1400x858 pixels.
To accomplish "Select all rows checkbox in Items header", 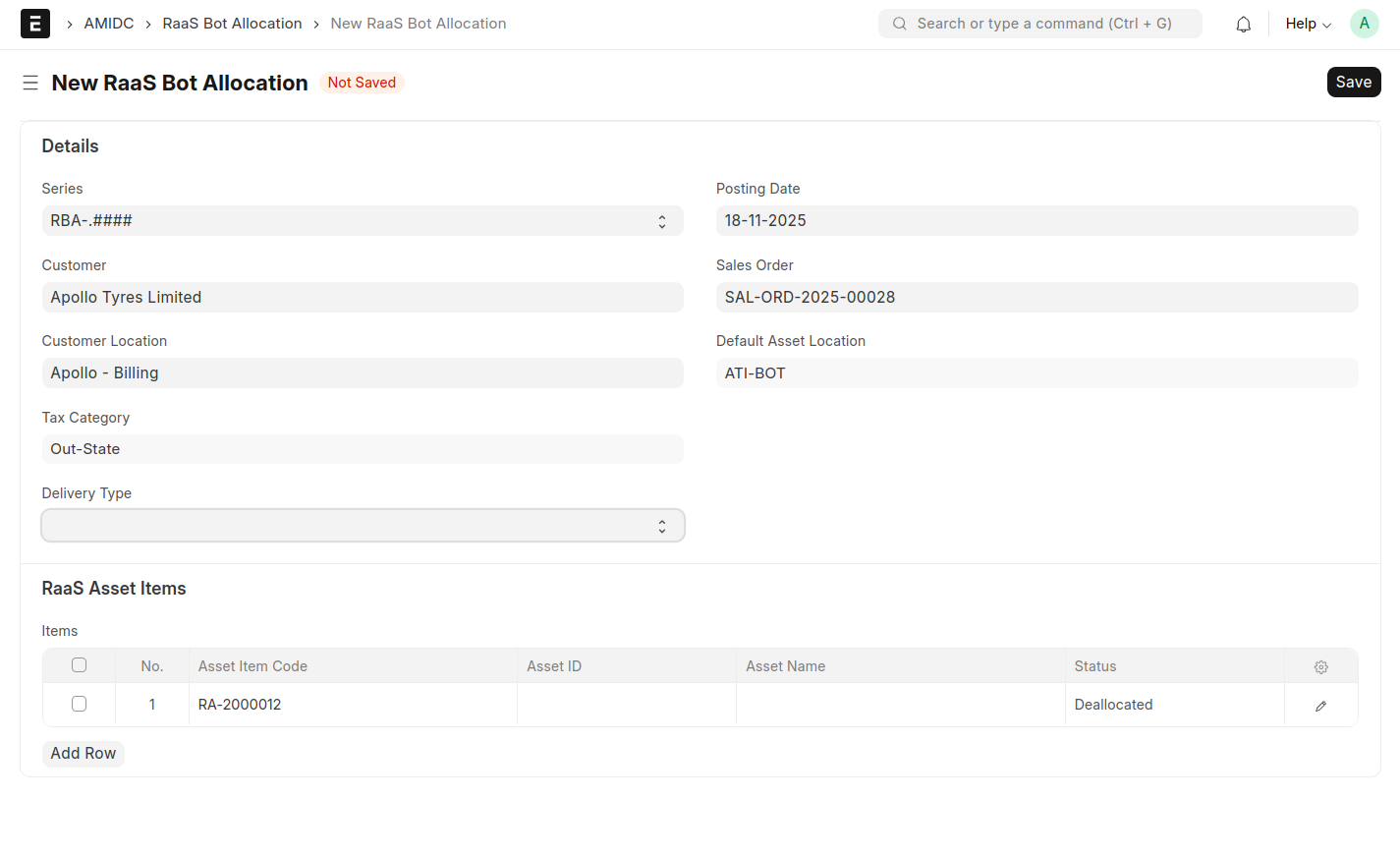I will [80, 665].
